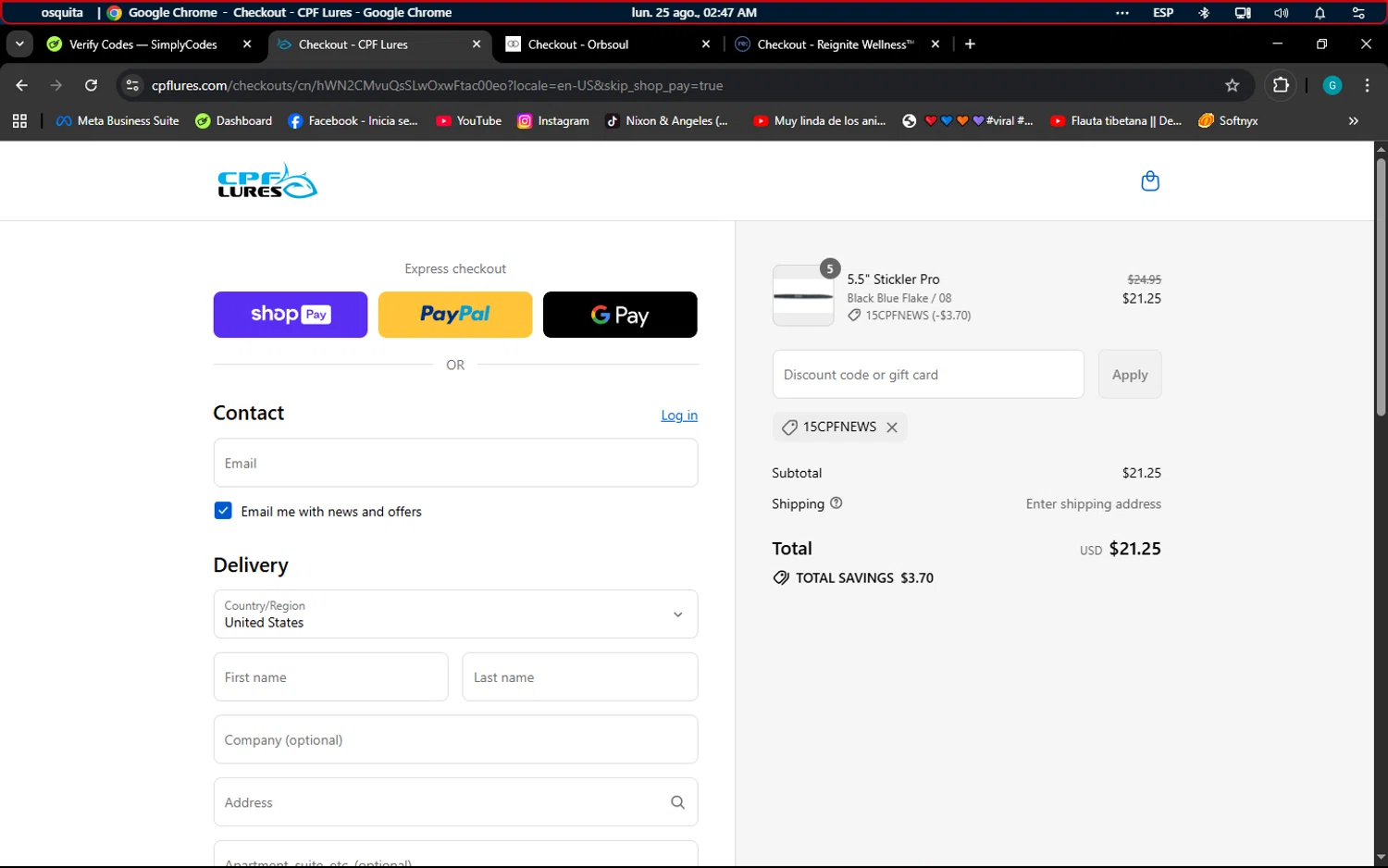Open the bookmarks apps grid icon

coord(19,121)
